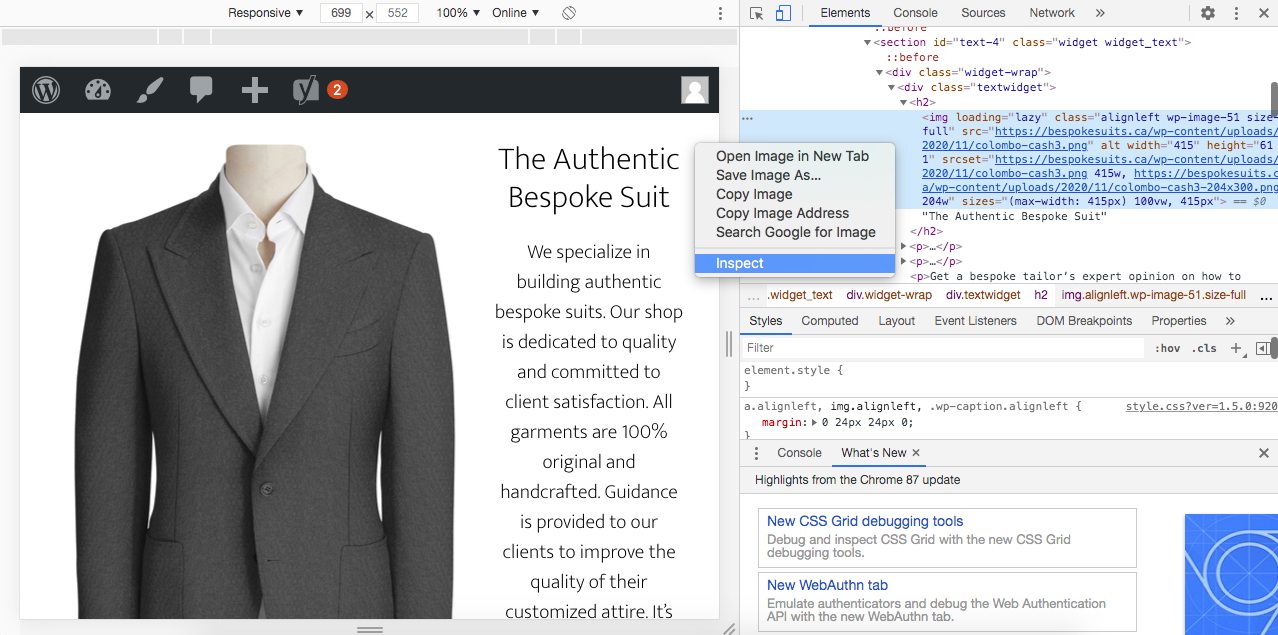This screenshot has width=1278, height=635.
Task: Switch to the Network tab
Action: click(1051, 13)
